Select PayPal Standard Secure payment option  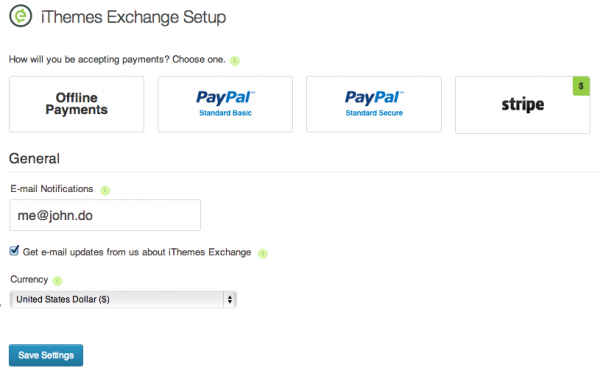coord(374,104)
